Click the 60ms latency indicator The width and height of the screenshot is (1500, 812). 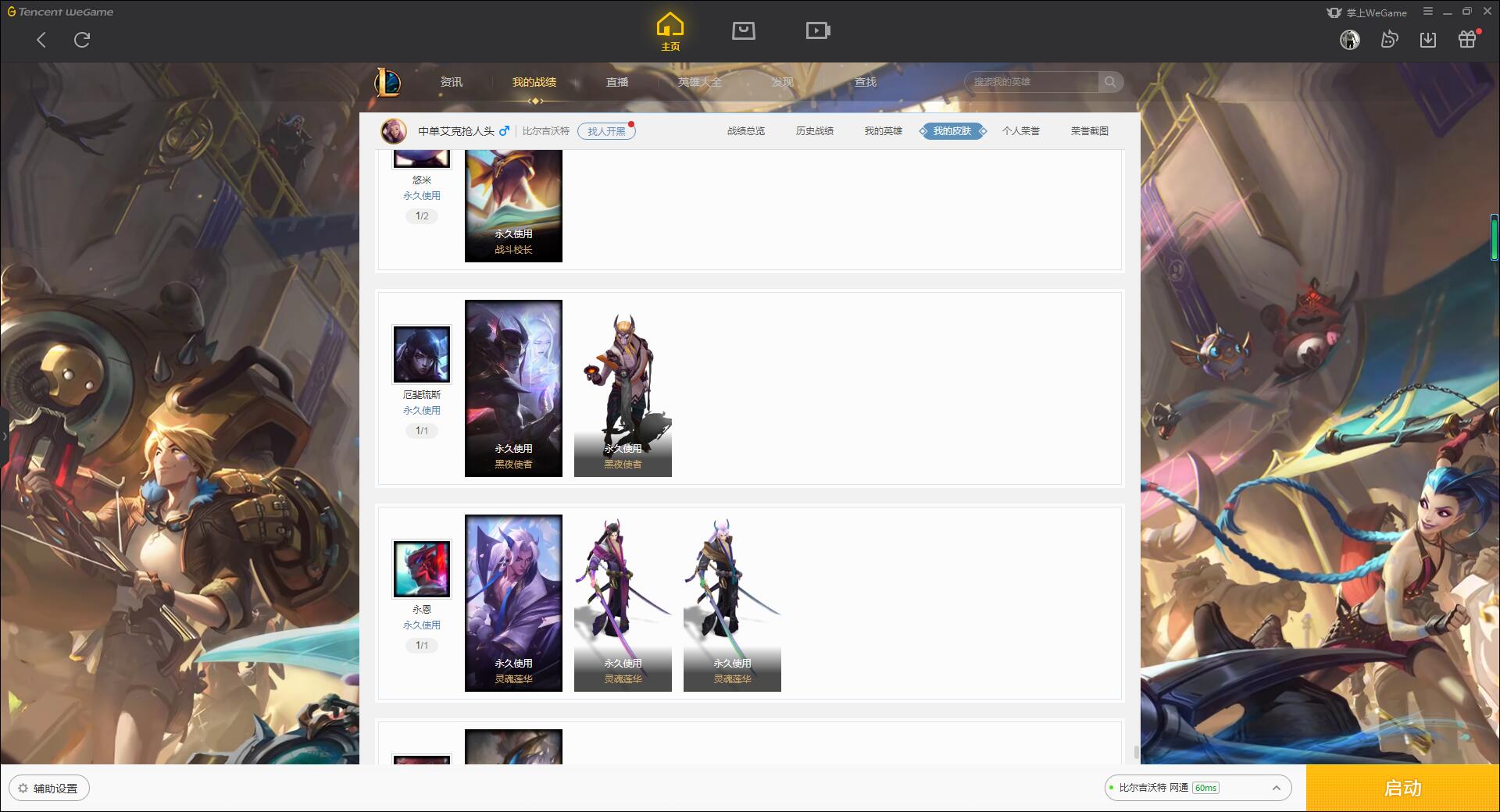[x=1206, y=788]
